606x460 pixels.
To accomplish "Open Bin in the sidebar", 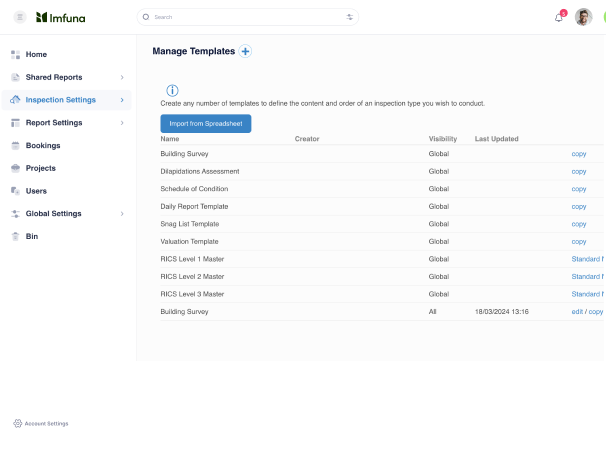I will 32,236.
